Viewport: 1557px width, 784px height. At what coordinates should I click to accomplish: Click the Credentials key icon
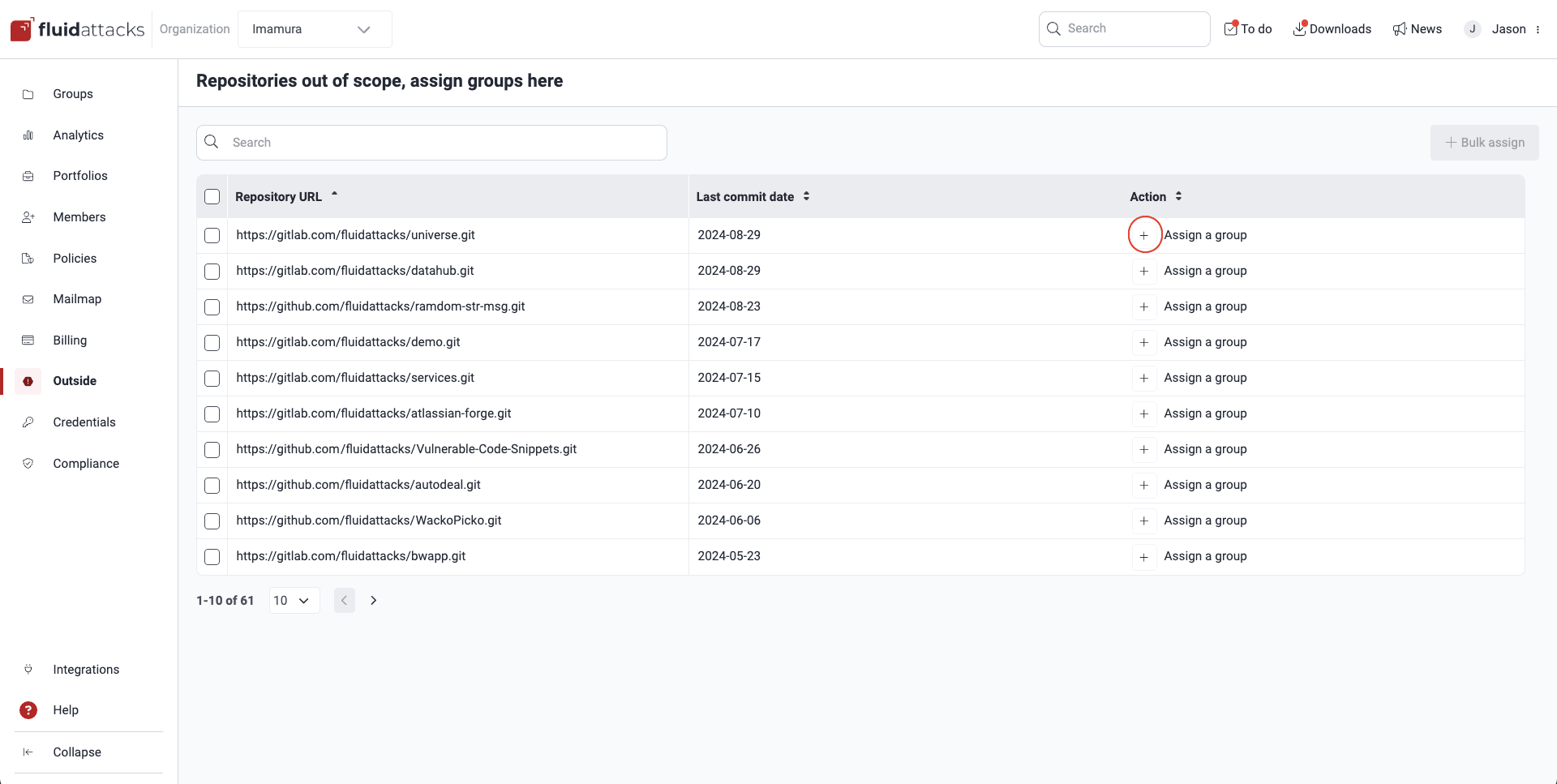tap(28, 422)
